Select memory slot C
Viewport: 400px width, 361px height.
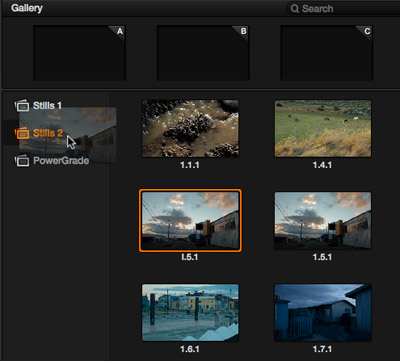point(327,53)
